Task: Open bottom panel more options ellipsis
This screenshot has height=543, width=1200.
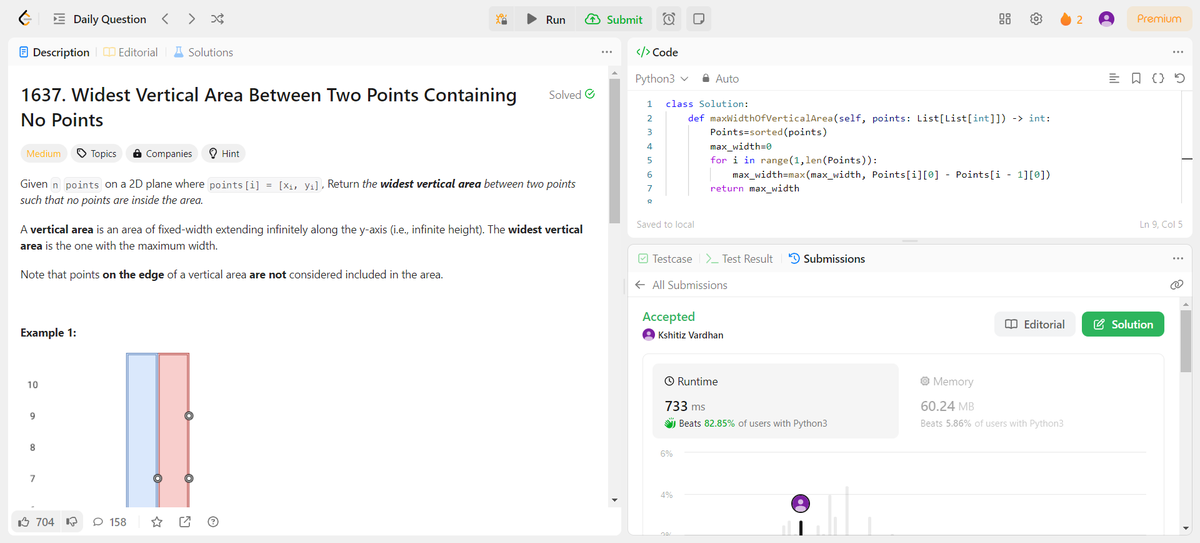Action: click(1177, 259)
